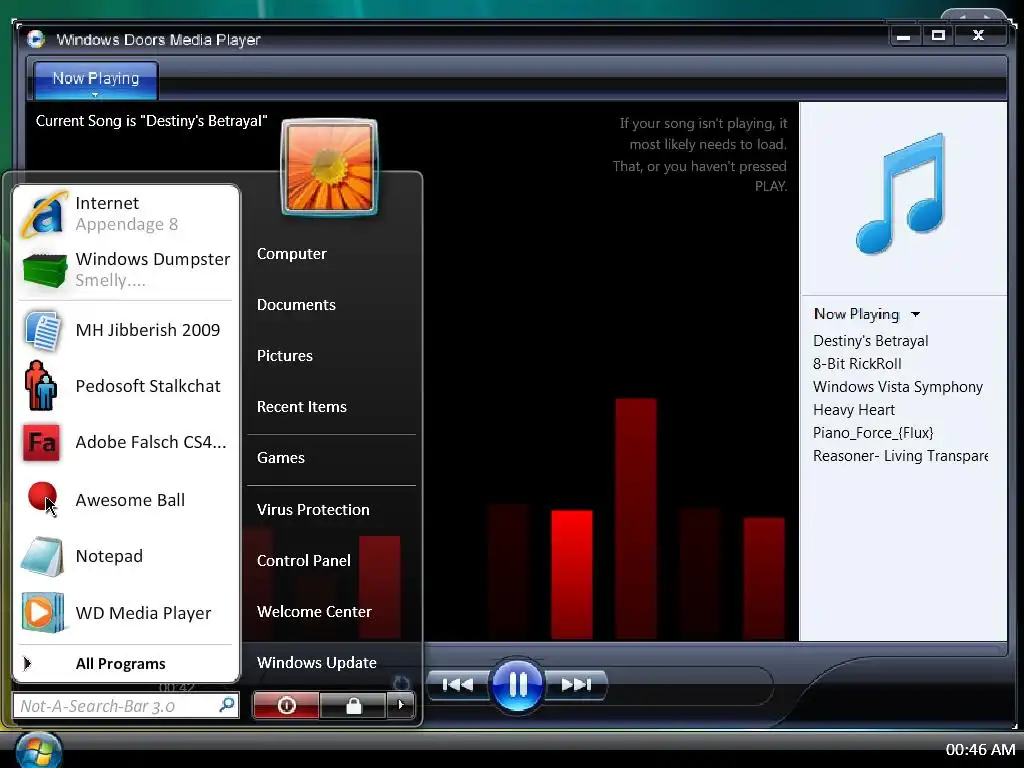Open the Internet Appendage 8 browser icon

[43, 214]
